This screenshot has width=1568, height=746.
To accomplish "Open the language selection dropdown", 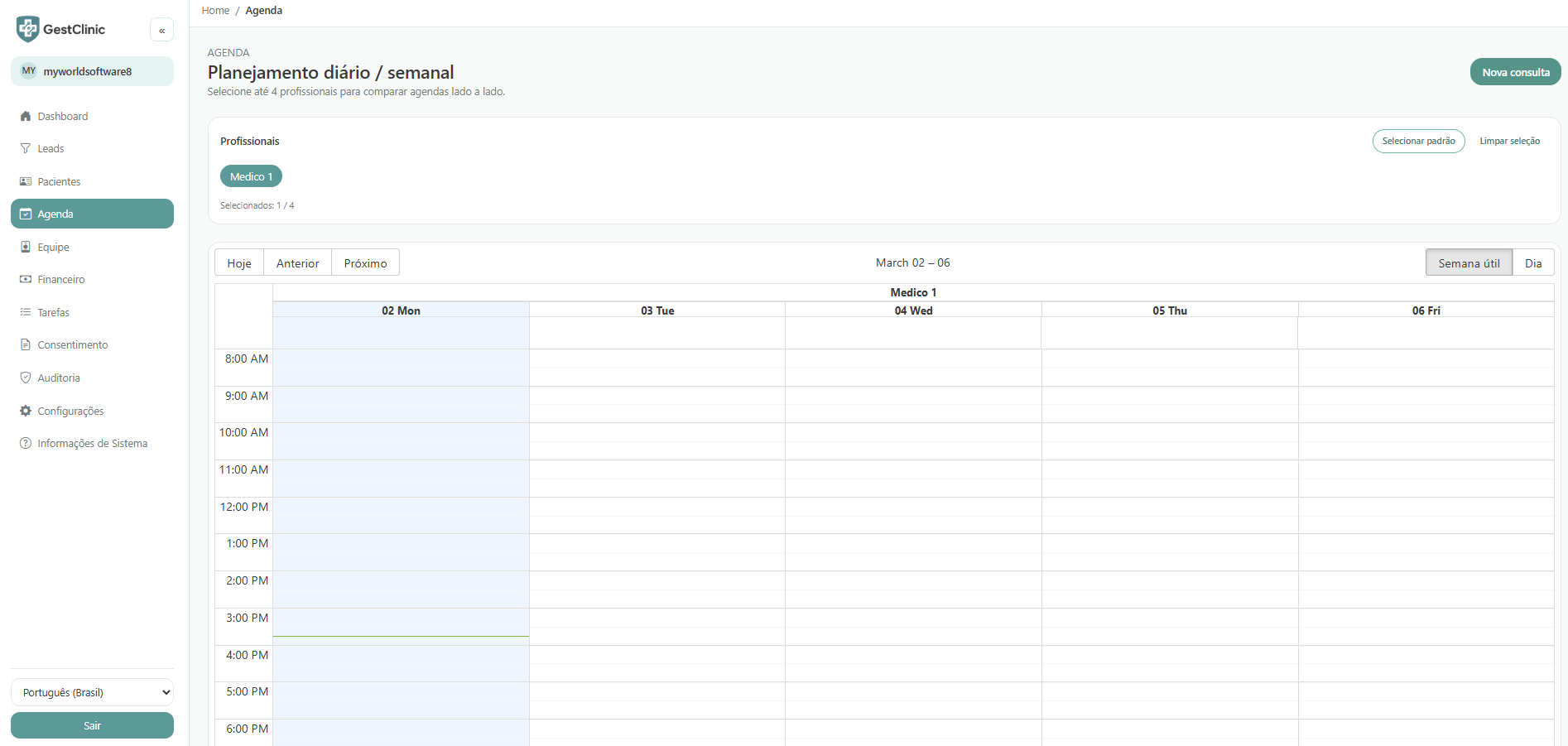I will coord(92,692).
